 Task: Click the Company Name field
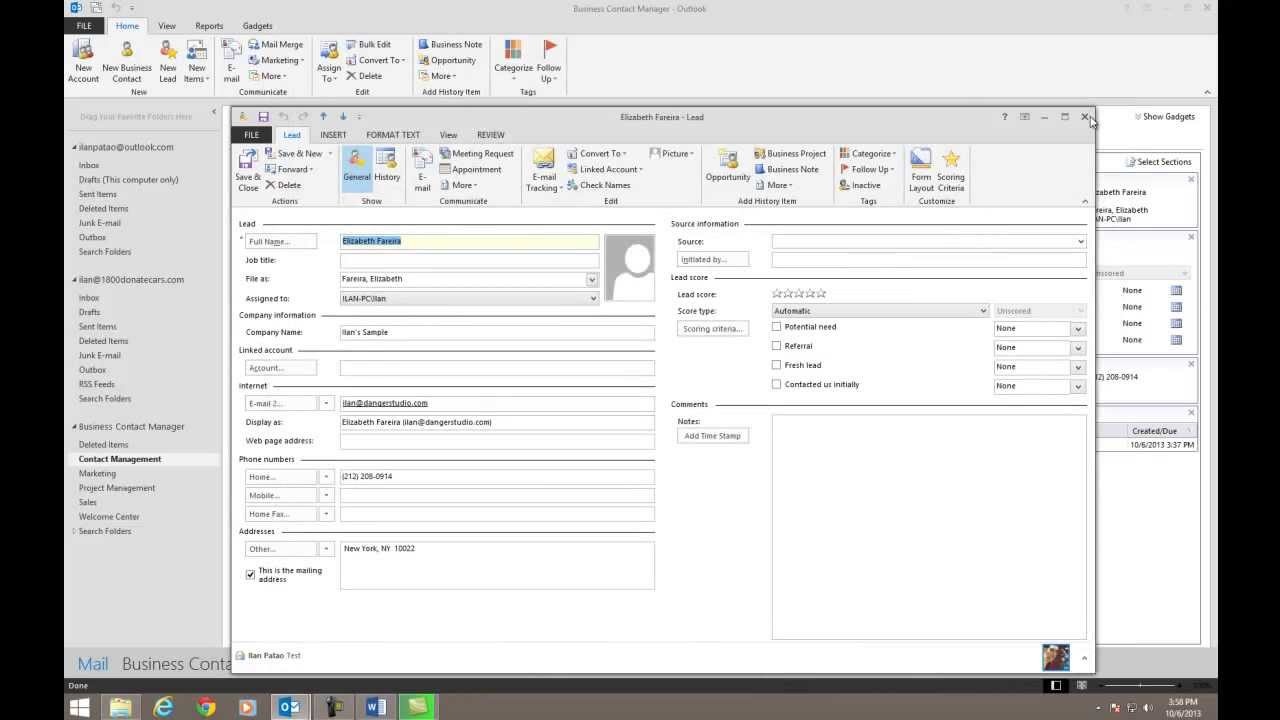pos(497,332)
